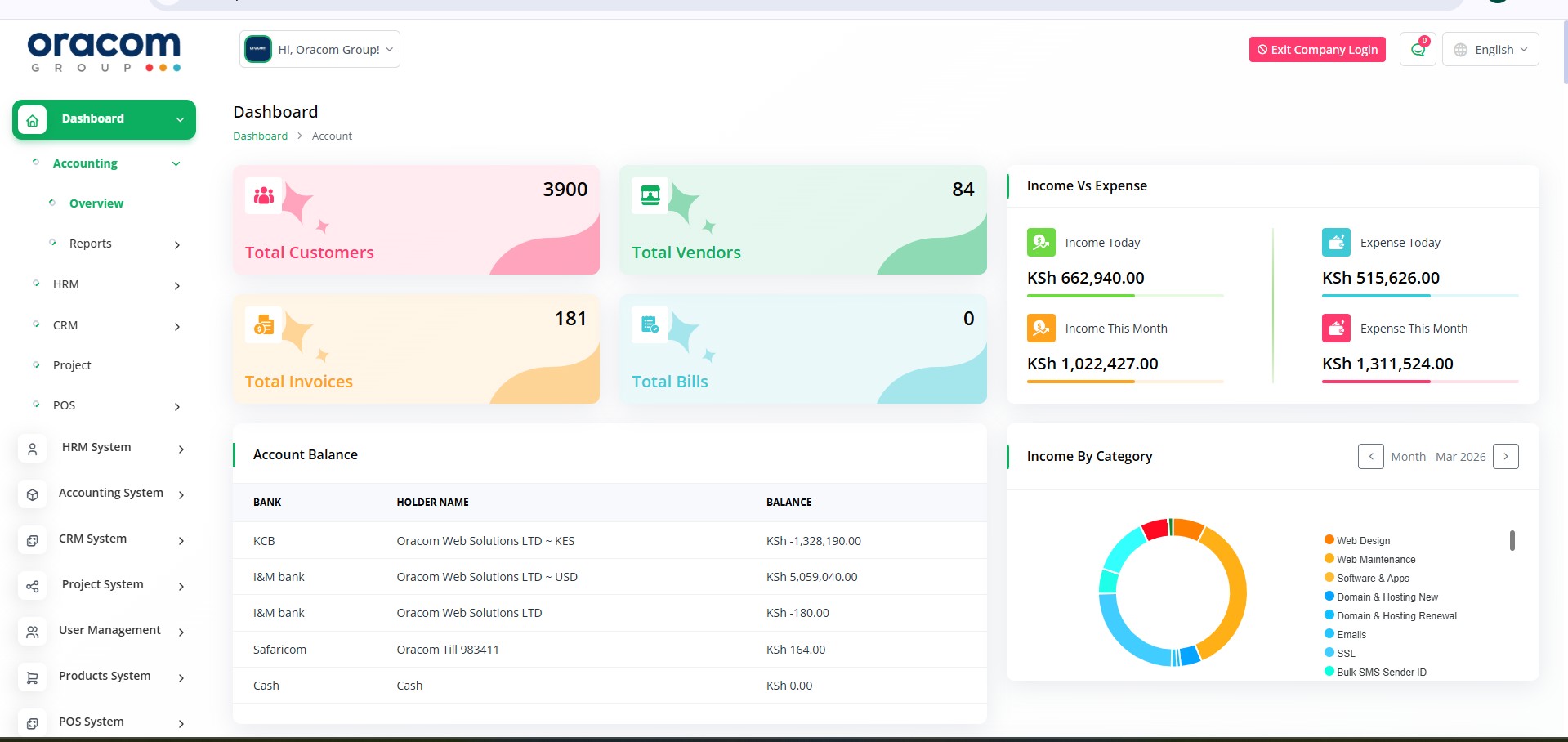1568x742 pixels.
Task: Click the Total Customers people icon
Action: tap(263, 196)
